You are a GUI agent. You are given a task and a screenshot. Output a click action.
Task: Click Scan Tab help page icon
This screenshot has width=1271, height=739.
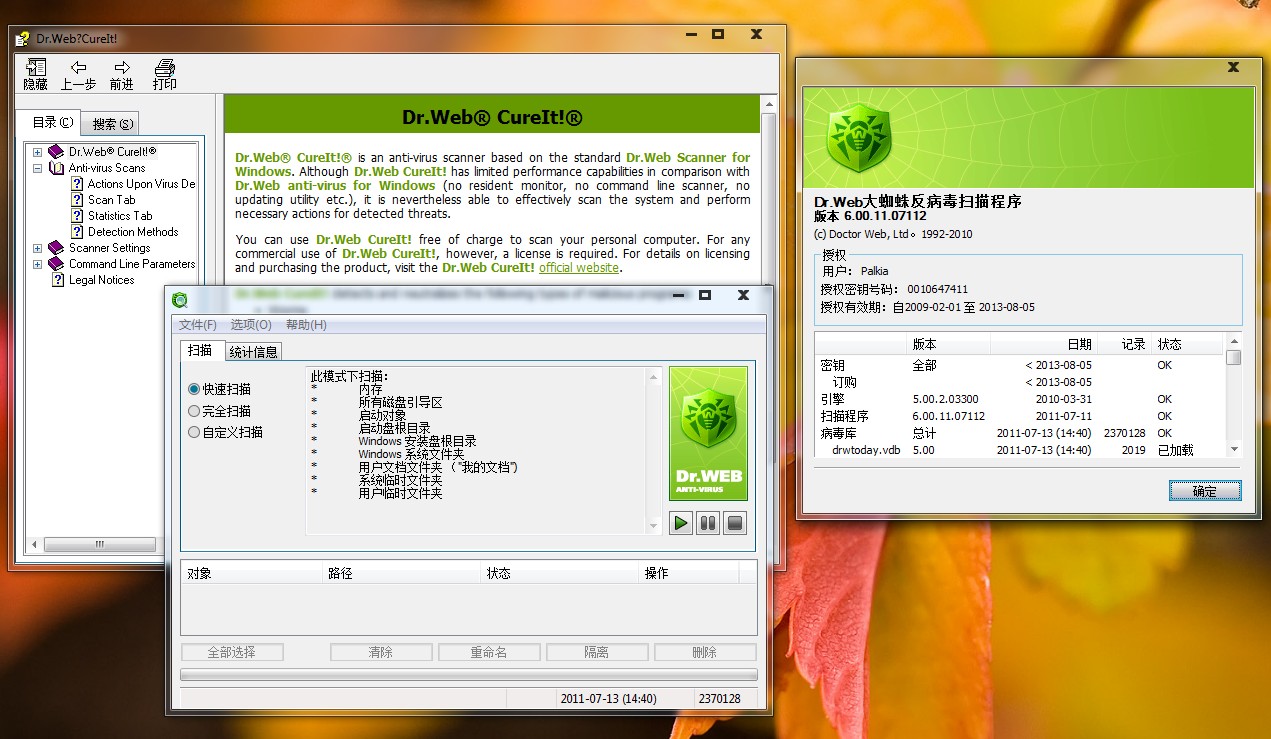point(77,200)
